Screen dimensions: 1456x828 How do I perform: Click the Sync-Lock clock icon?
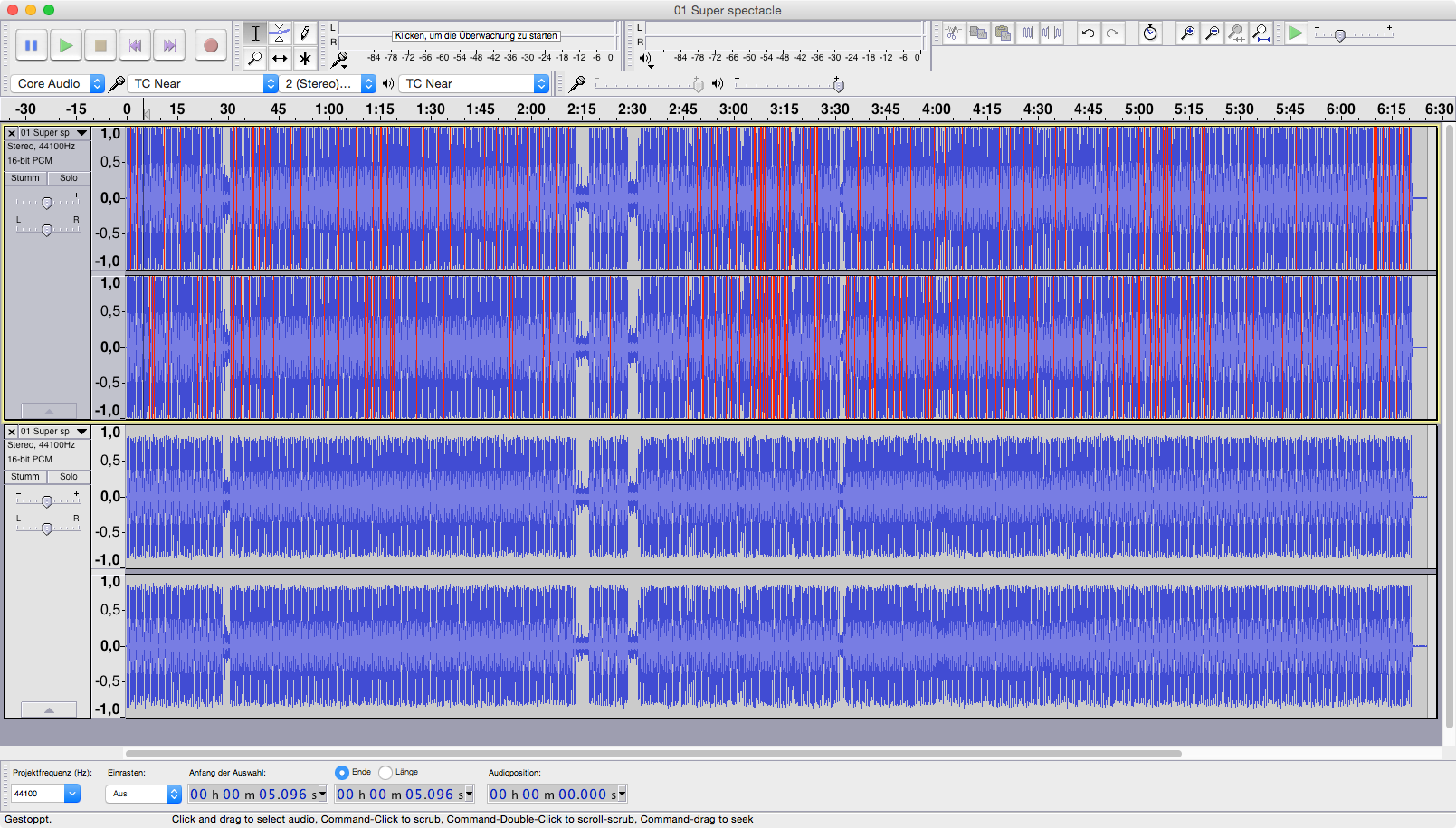pos(1150,33)
